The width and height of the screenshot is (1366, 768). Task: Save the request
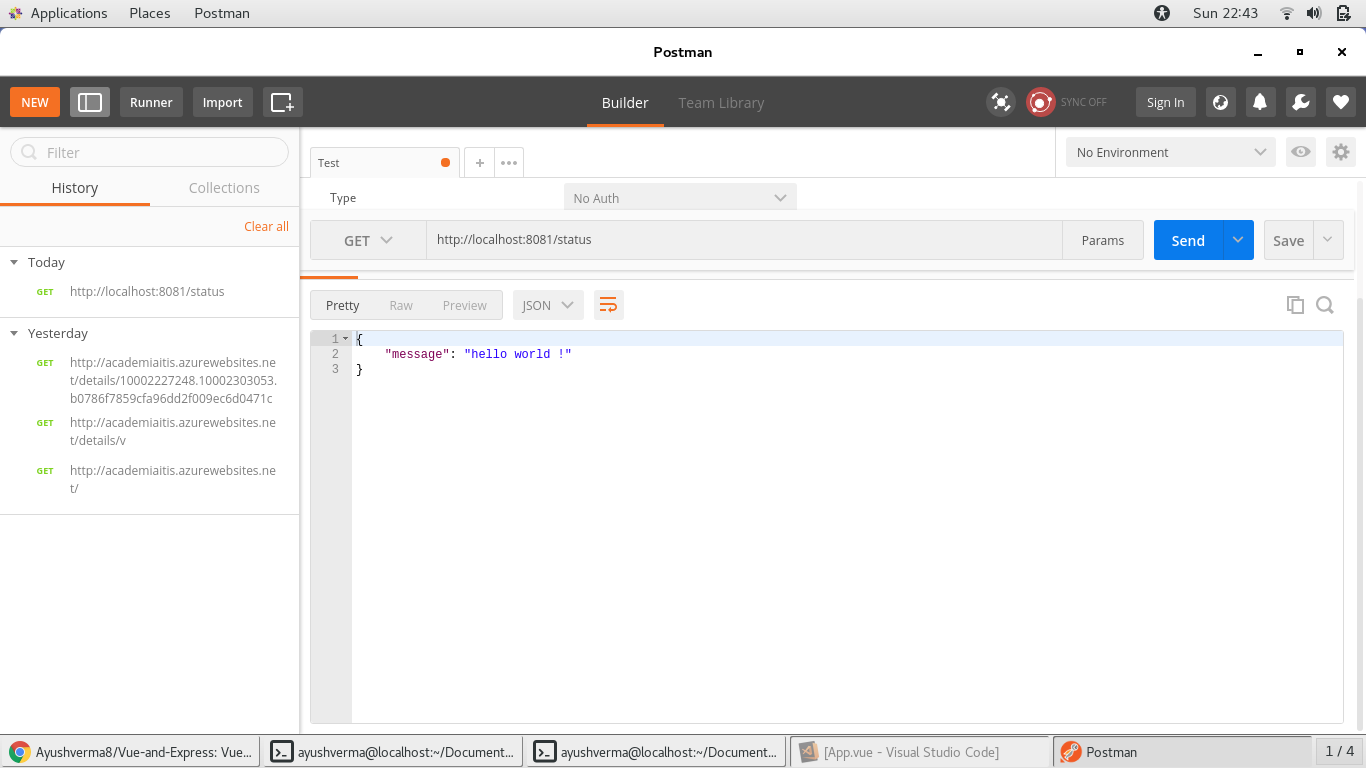(1288, 240)
